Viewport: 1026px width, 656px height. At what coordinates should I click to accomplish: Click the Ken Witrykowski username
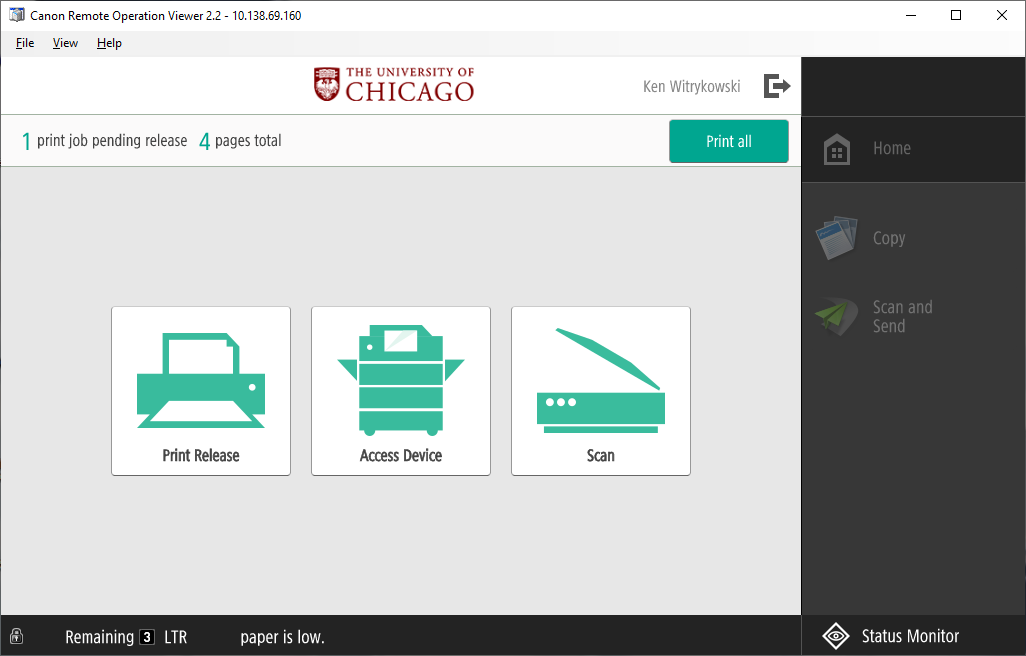click(x=691, y=86)
